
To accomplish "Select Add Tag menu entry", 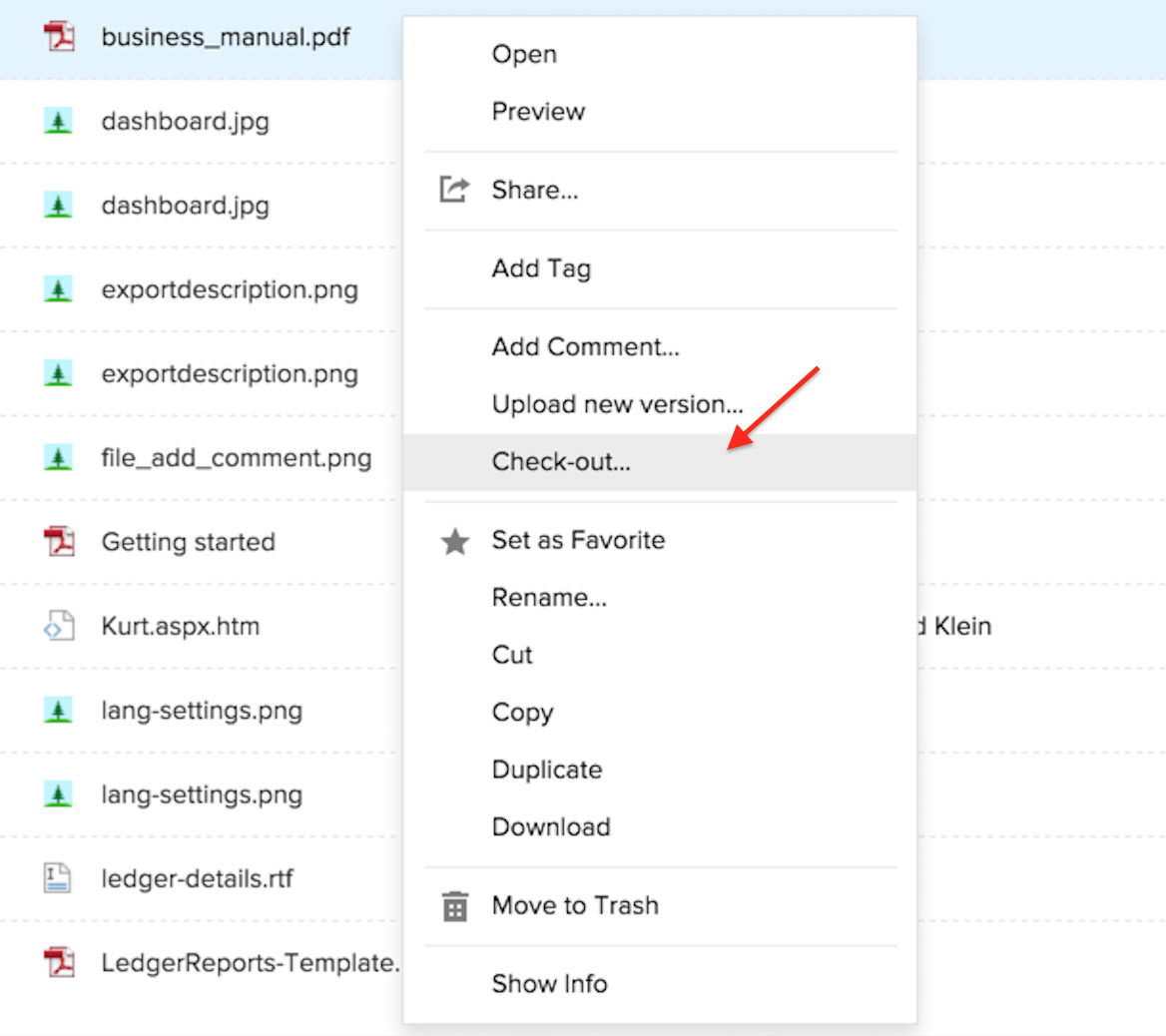I will click(x=541, y=268).
